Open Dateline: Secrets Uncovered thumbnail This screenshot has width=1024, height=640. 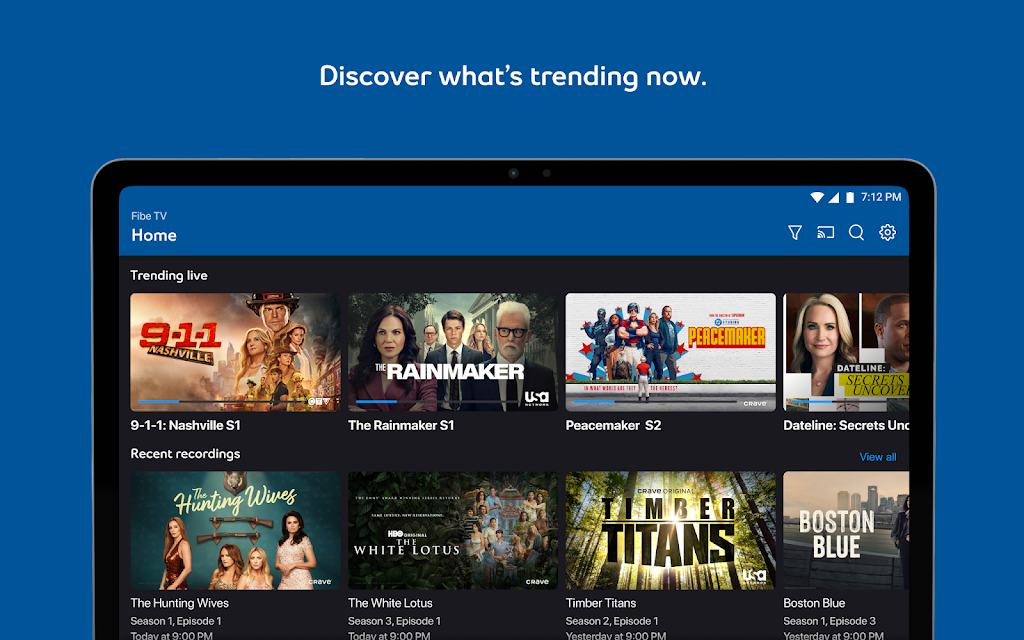pos(846,352)
